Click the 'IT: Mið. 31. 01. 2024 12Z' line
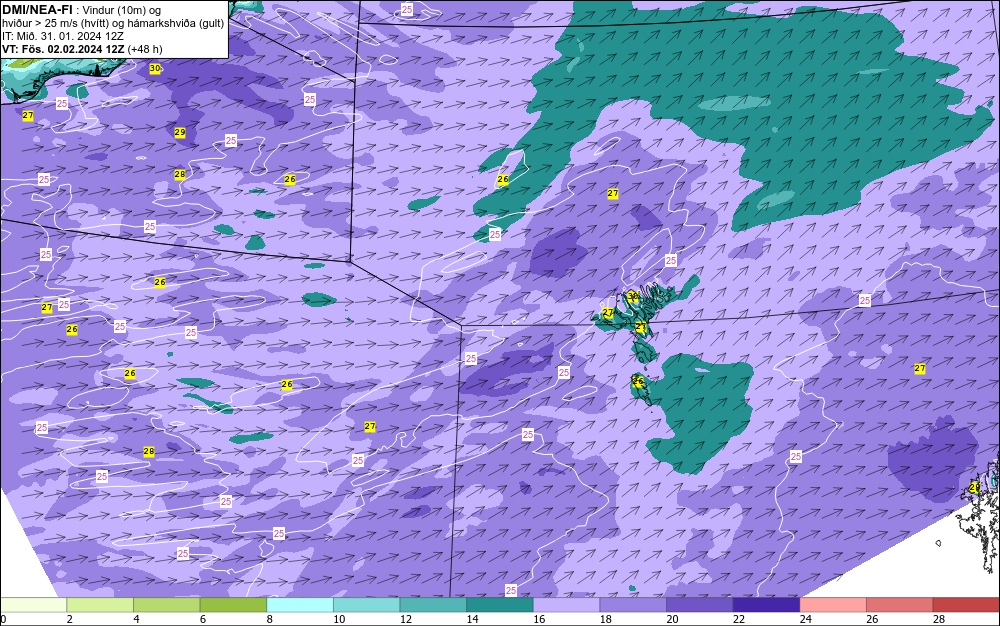This screenshot has height=626, width=1000. tap(62, 36)
